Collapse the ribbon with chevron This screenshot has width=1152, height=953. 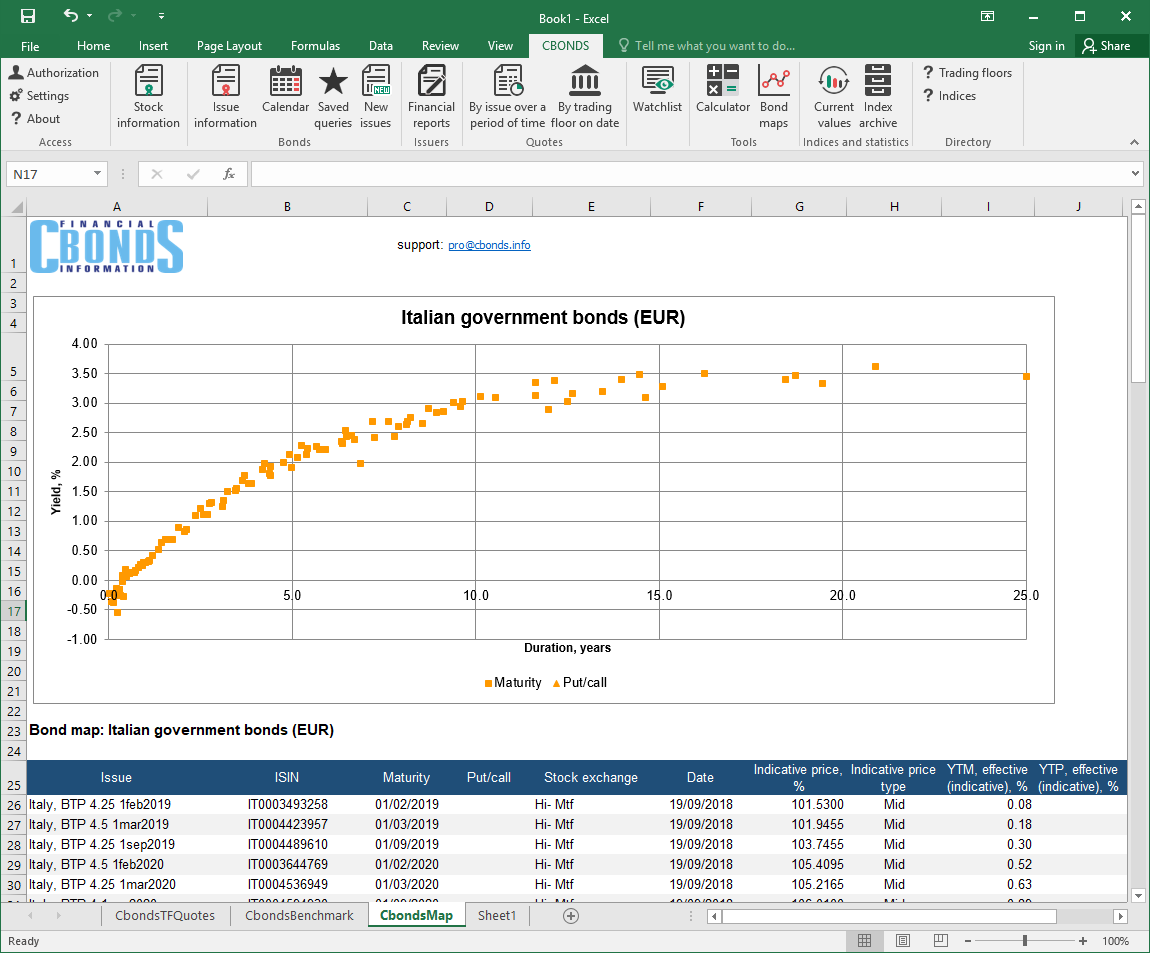[1134, 142]
